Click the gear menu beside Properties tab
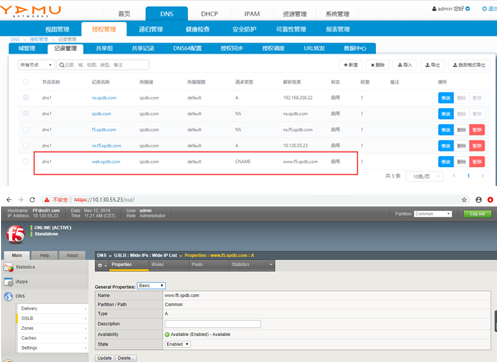This screenshot has height=362, width=497. pyautogui.click(x=102, y=265)
